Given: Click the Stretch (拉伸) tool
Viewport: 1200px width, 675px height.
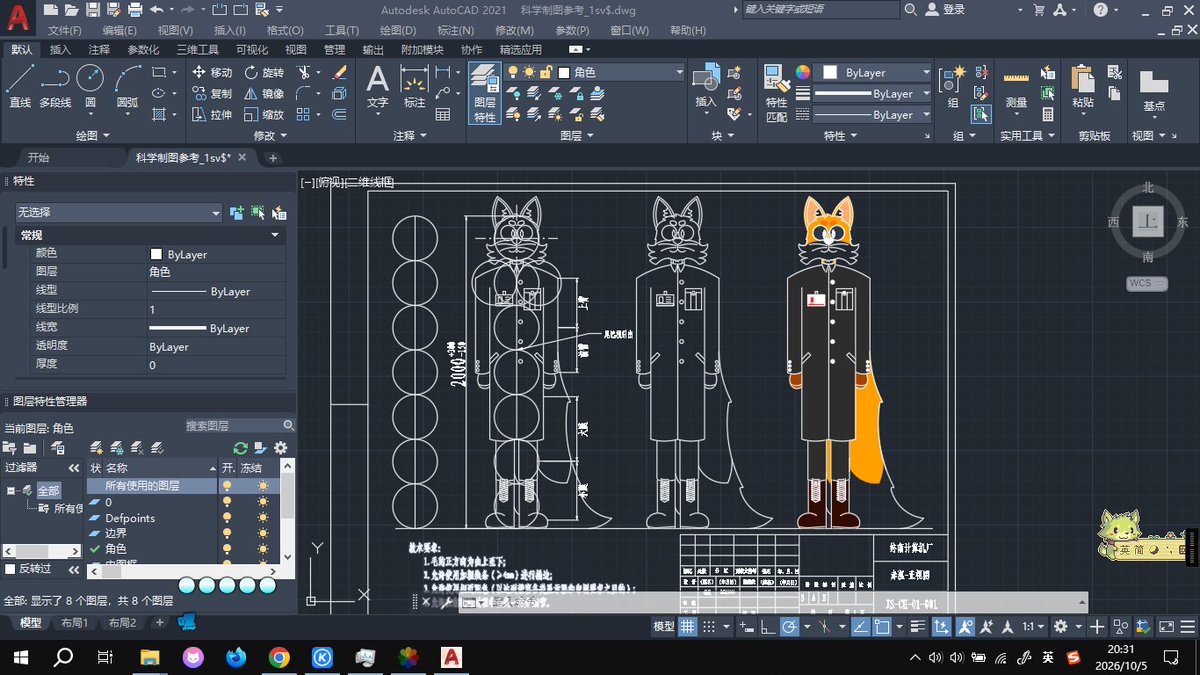Looking at the screenshot, I should tap(212, 115).
